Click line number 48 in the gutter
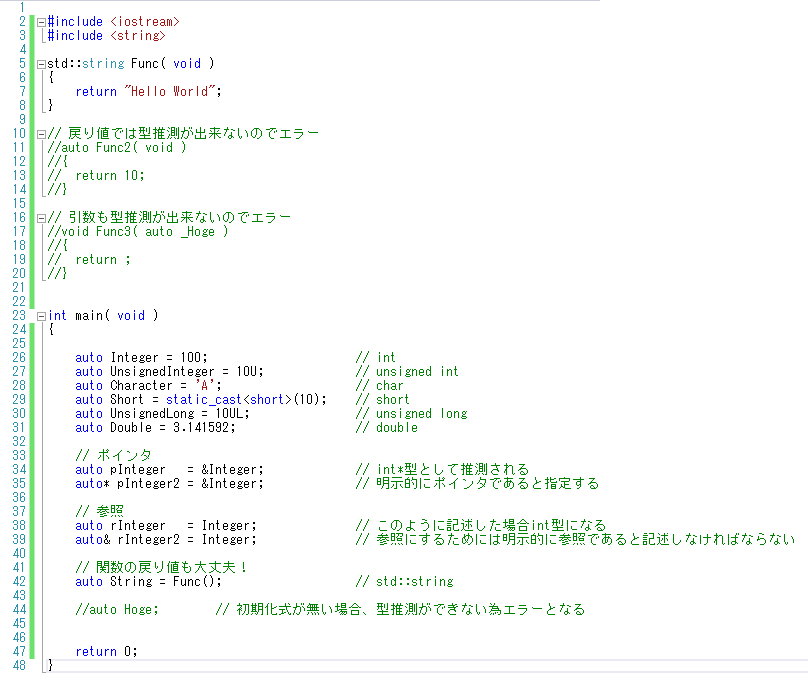Viewport: 808px width, 684px height. tap(19, 665)
